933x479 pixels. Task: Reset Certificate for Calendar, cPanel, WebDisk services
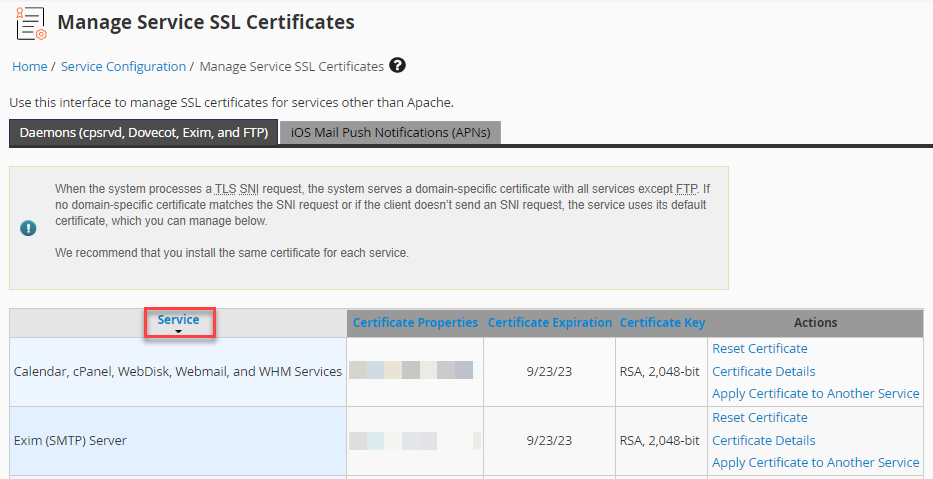tap(759, 348)
